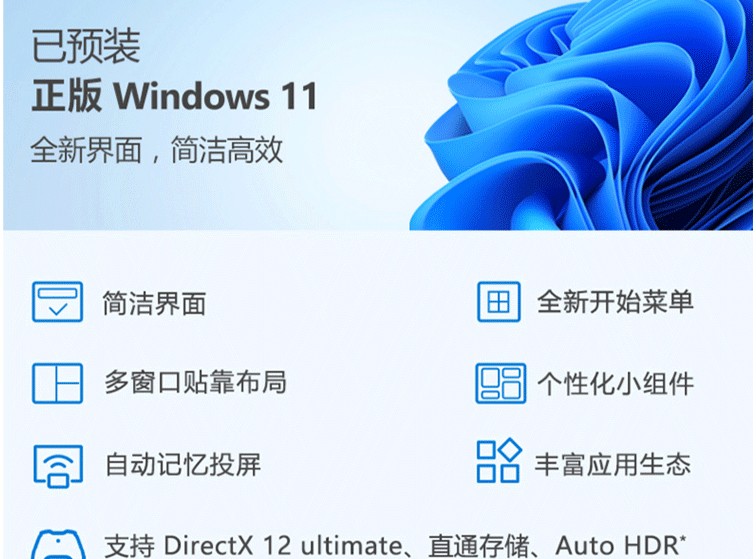Select the 简洁界面 text label
Viewport: 756px width, 559px height.
(x=154, y=303)
